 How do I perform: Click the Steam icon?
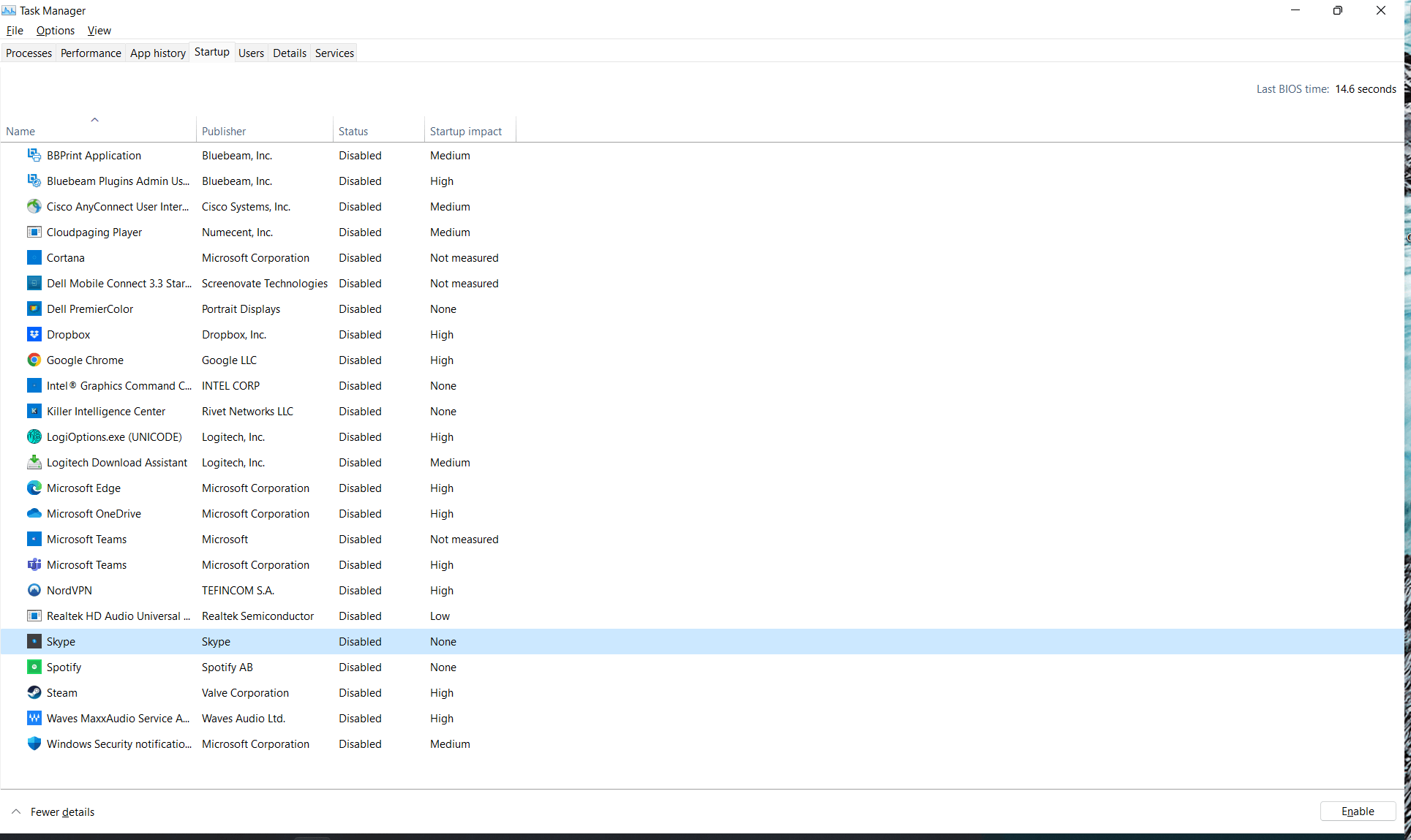pos(34,692)
